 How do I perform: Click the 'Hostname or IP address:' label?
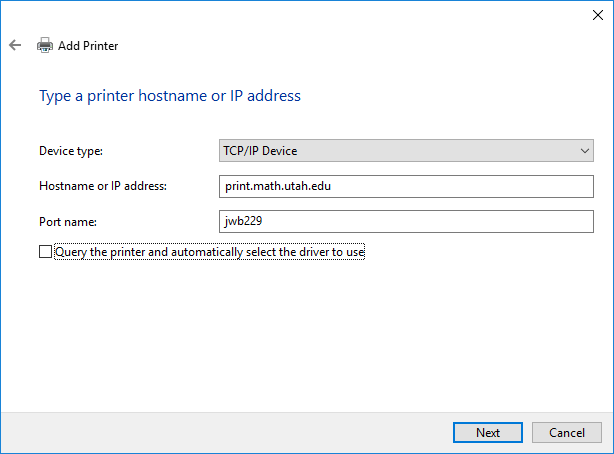102,186
